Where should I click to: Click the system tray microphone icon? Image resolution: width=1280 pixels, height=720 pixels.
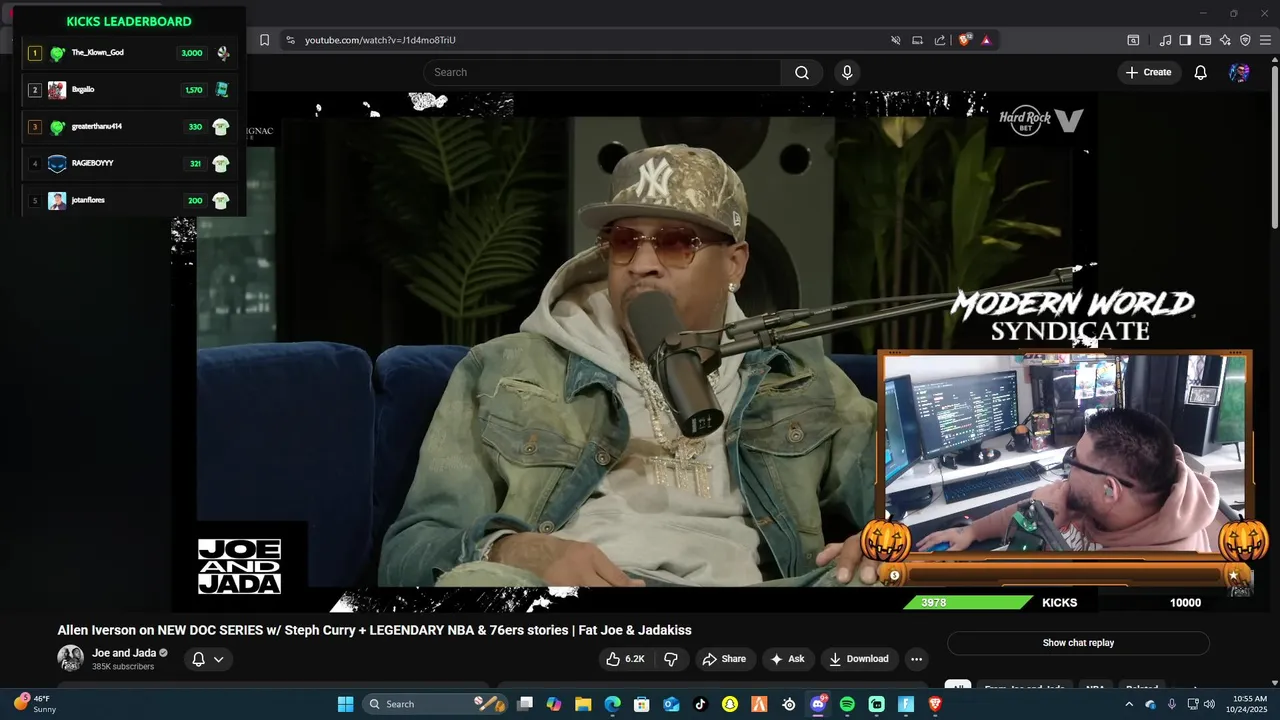click(1172, 704)
